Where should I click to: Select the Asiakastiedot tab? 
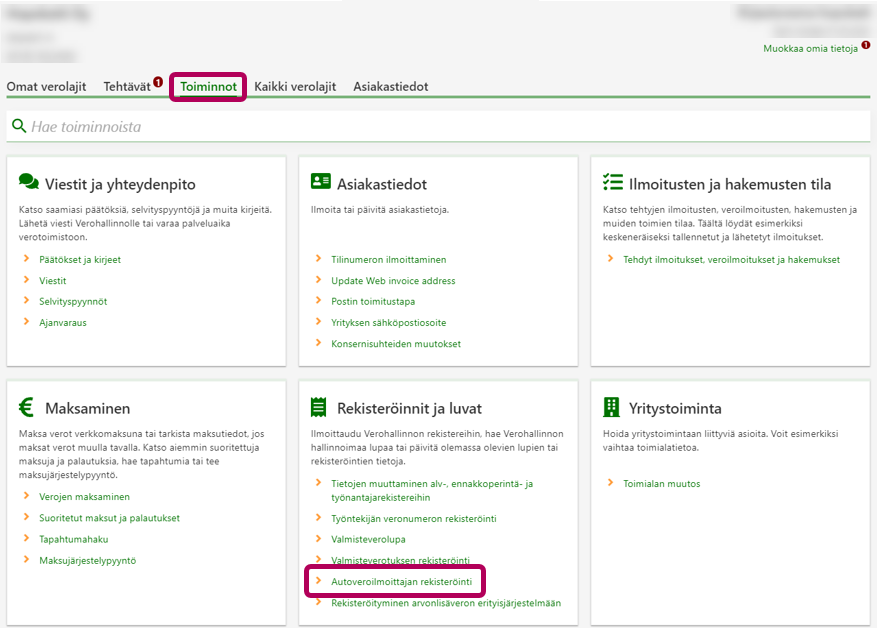[390, 87]
